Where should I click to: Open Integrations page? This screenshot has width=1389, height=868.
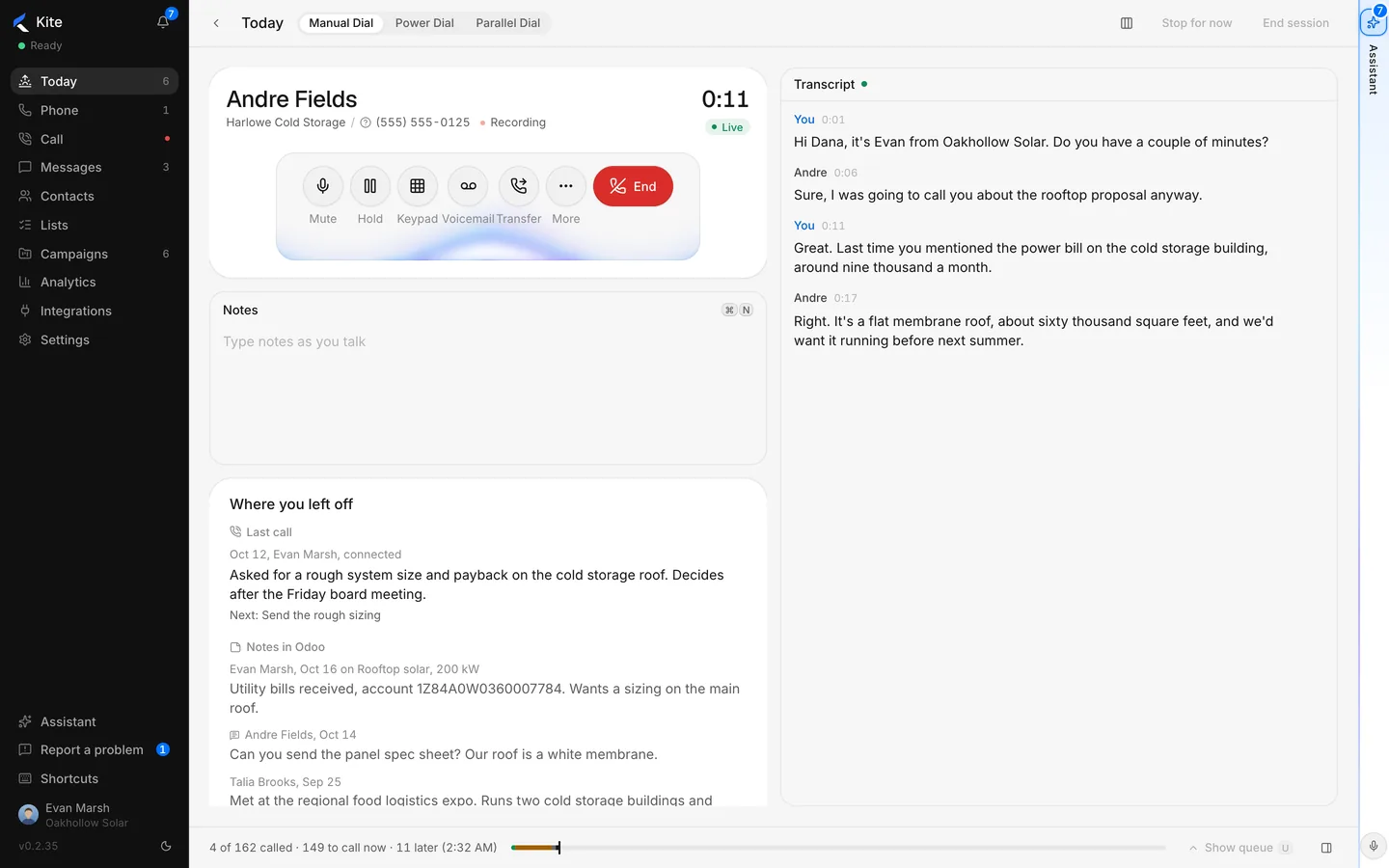coord(95,311)
